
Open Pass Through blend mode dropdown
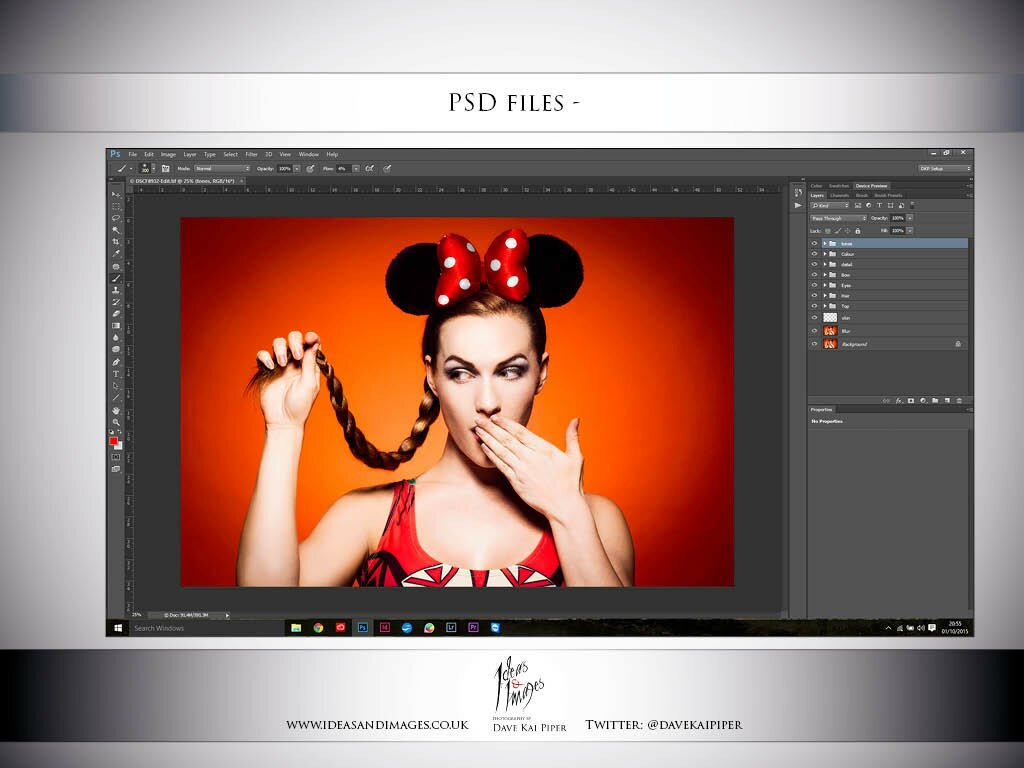pos(839,218)
